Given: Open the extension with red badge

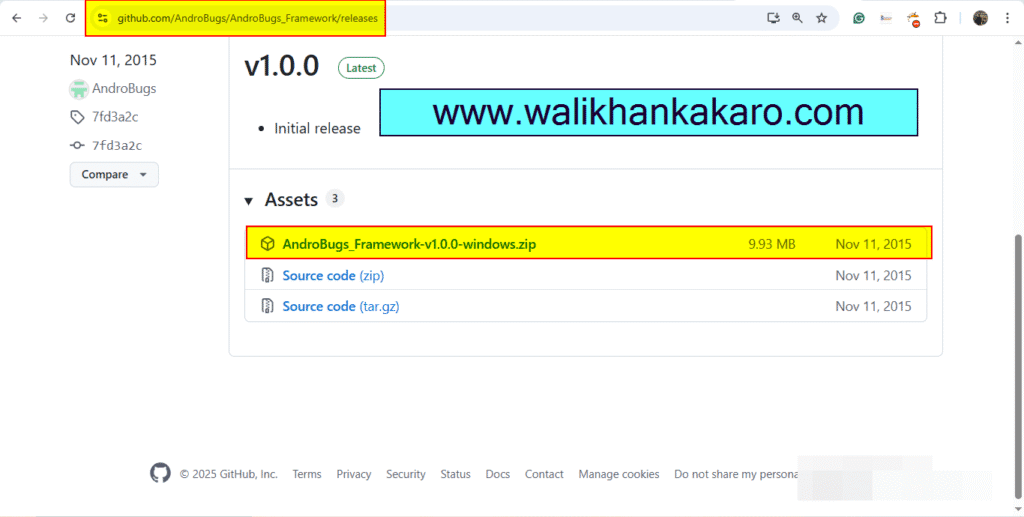Looking at the screenshot, I should [914, 19].
